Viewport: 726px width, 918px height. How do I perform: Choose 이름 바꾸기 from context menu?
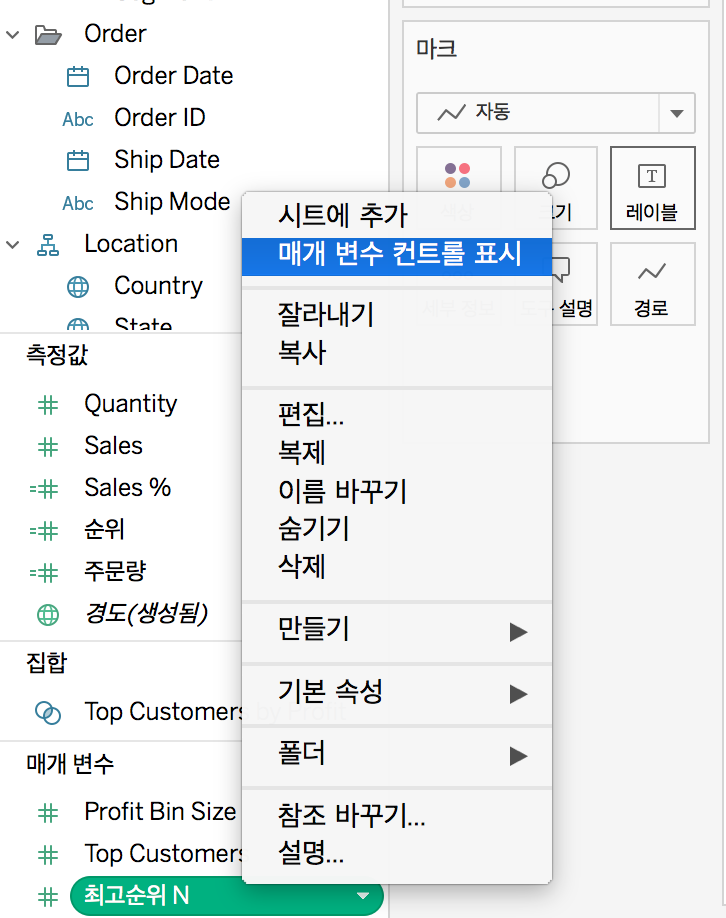[x=397, y=491]
